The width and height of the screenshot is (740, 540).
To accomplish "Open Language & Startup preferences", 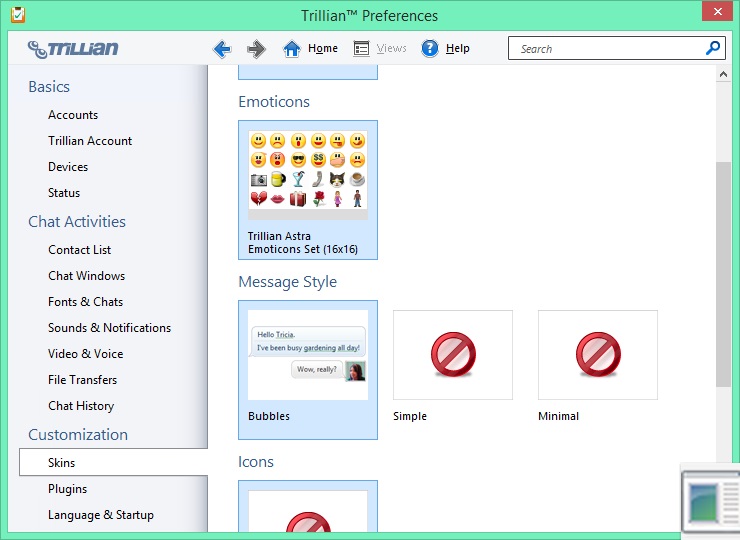I will tap(101, 515).
